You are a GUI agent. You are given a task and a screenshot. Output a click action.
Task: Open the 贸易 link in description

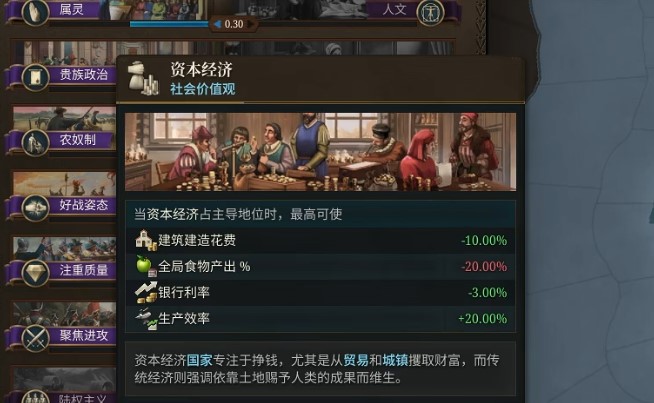point(356,360)
